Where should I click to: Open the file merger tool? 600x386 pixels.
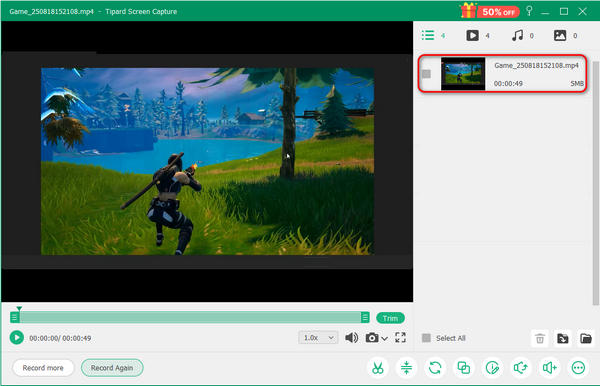(464, 368)
